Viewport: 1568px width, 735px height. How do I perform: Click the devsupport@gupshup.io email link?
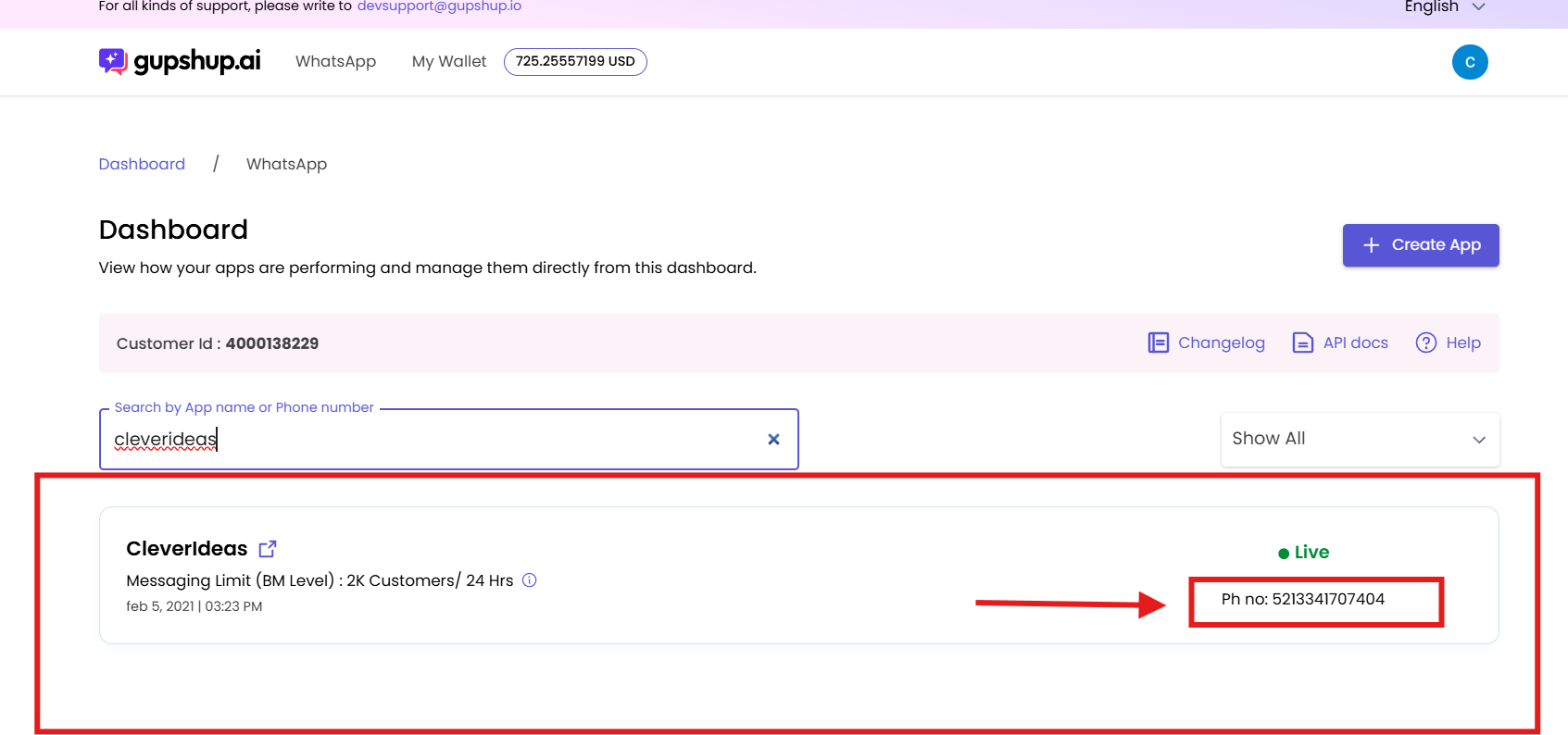[x=439, y=6]
